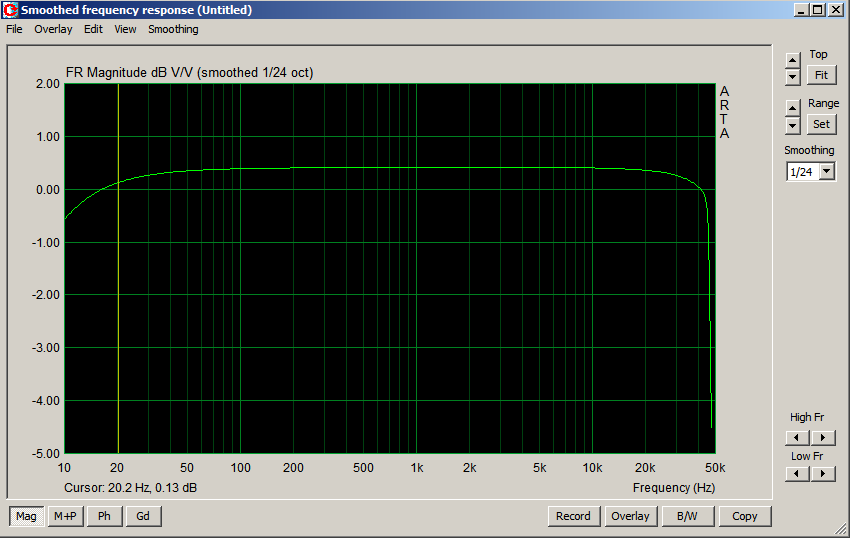Image resolution: width=850 pixels, height=538 pixels.
Task: Close the Smoothed frequency response window
Action: [836, 10]
